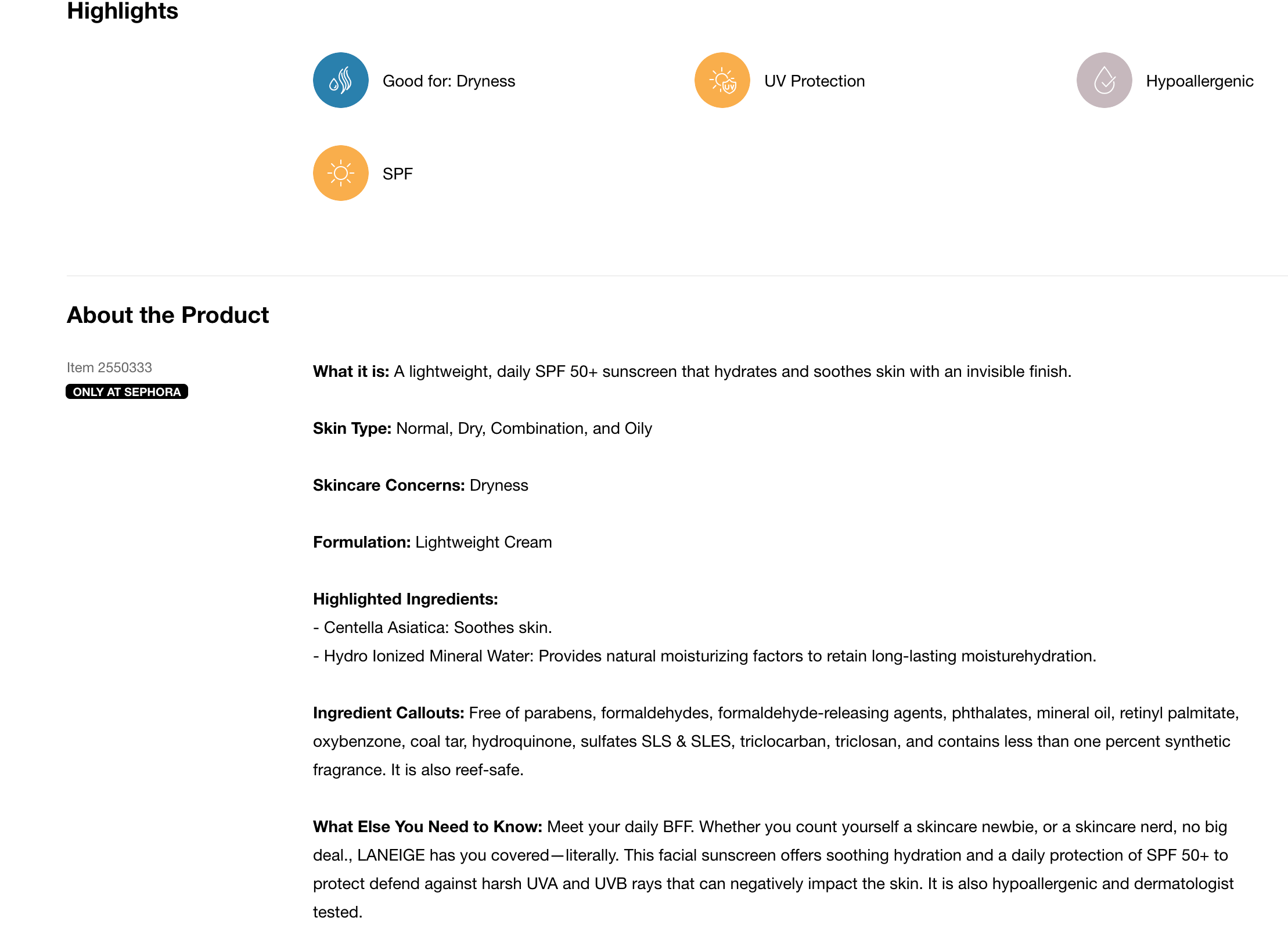Click the Centella Asiatica ingredient line

[432, 628]
